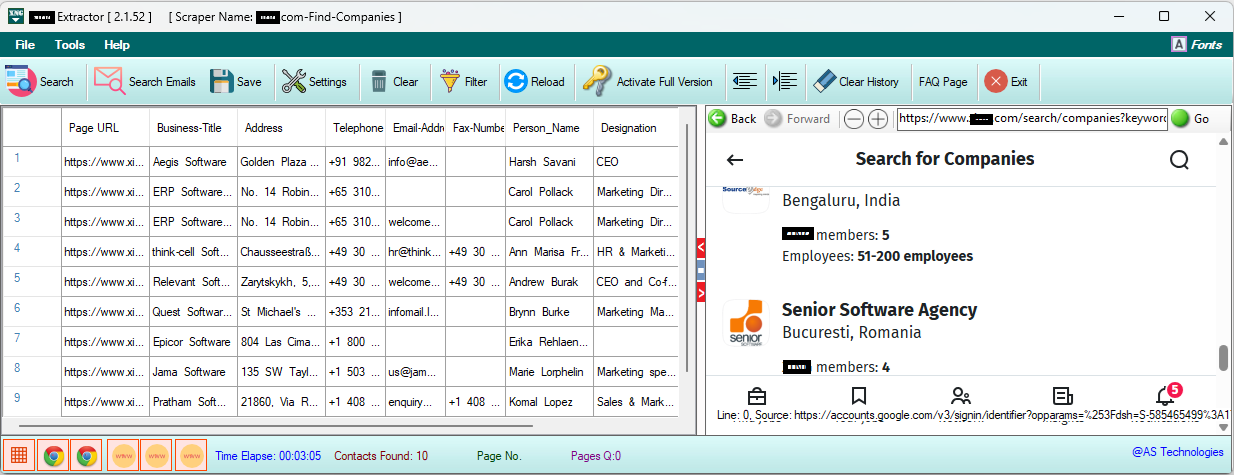Open the Senior Software Agency listing
Screen dimensions: 1234x475
[879, 310]
